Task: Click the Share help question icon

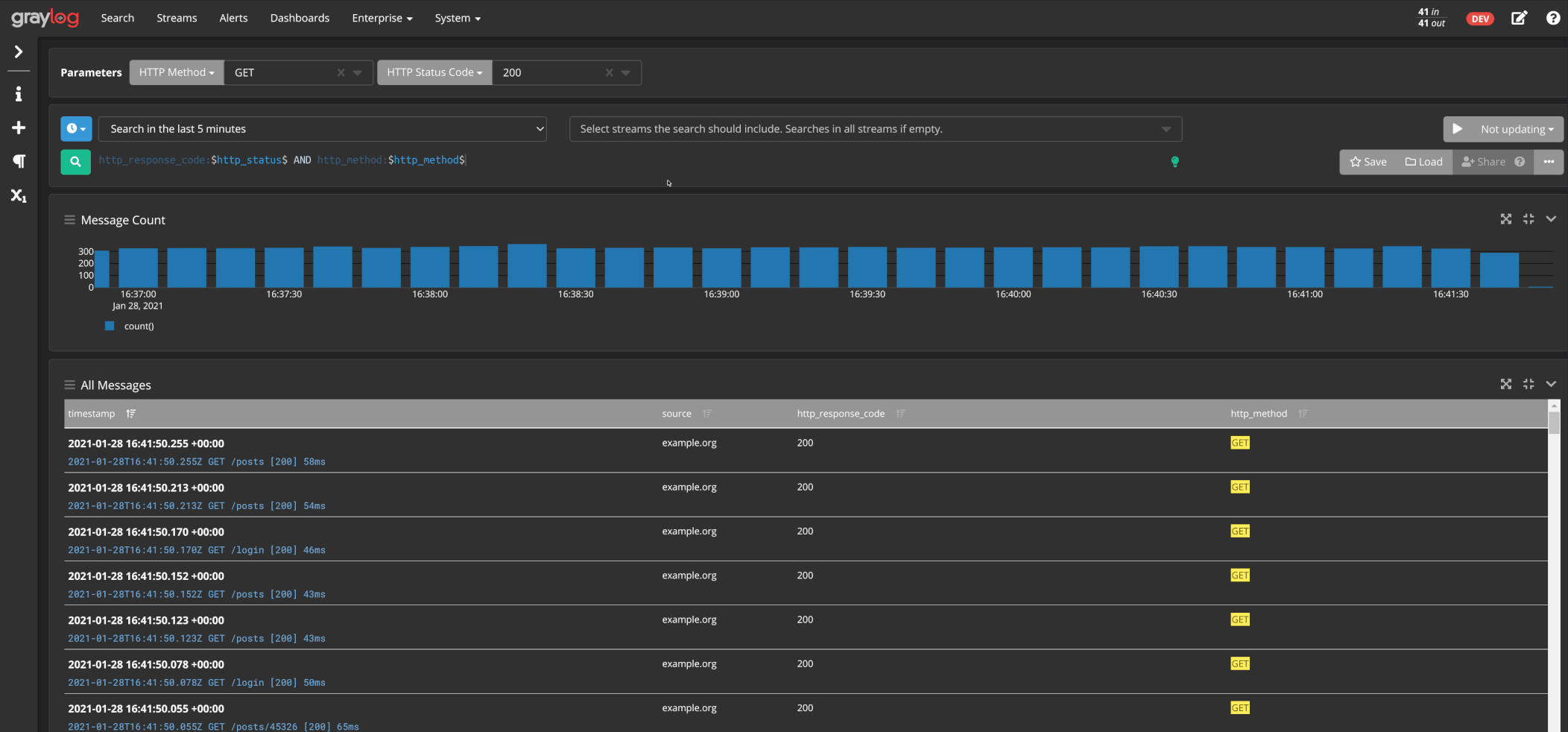Action: point(1520,162)
